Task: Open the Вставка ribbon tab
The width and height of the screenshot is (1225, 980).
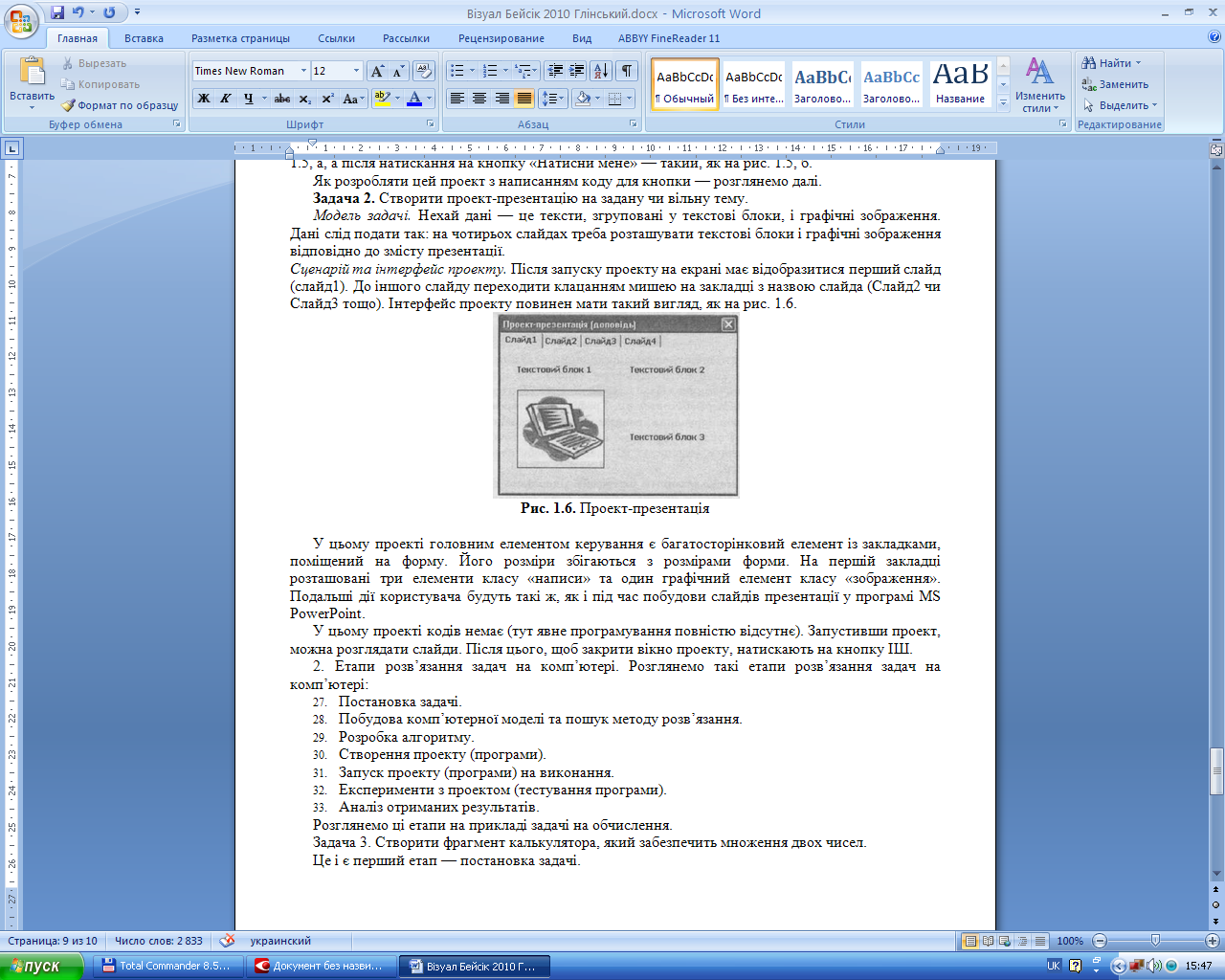Action: click(144, 38)
